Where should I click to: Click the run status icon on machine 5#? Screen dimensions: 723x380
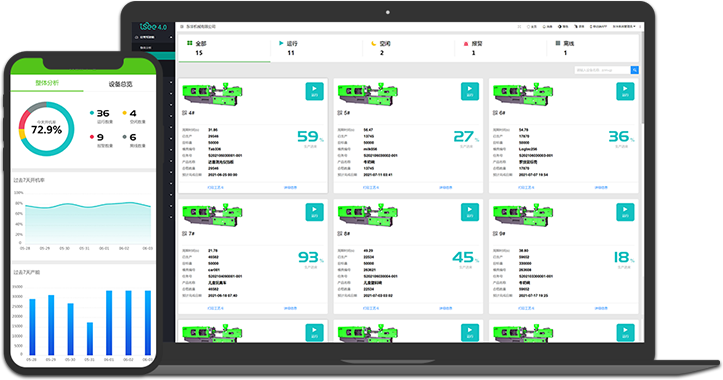click(x=469, y=91)
